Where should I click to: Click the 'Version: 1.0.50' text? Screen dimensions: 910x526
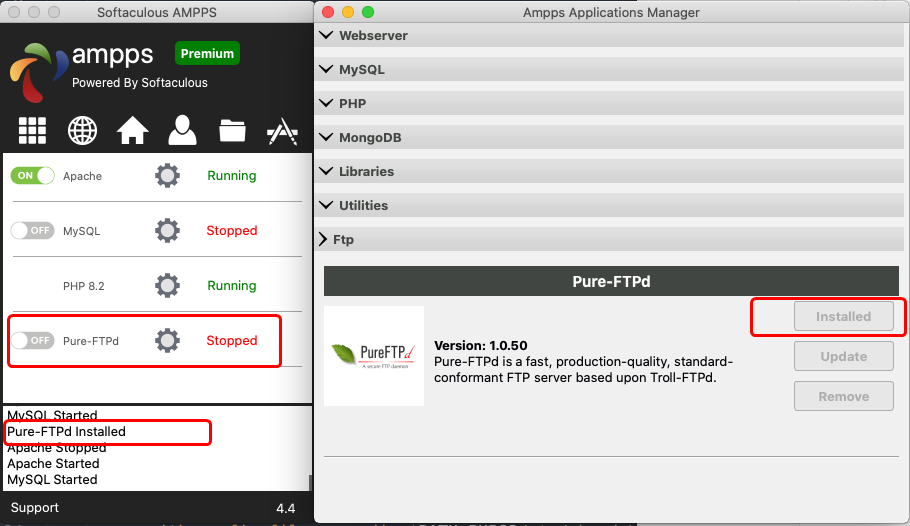point(481,345)
